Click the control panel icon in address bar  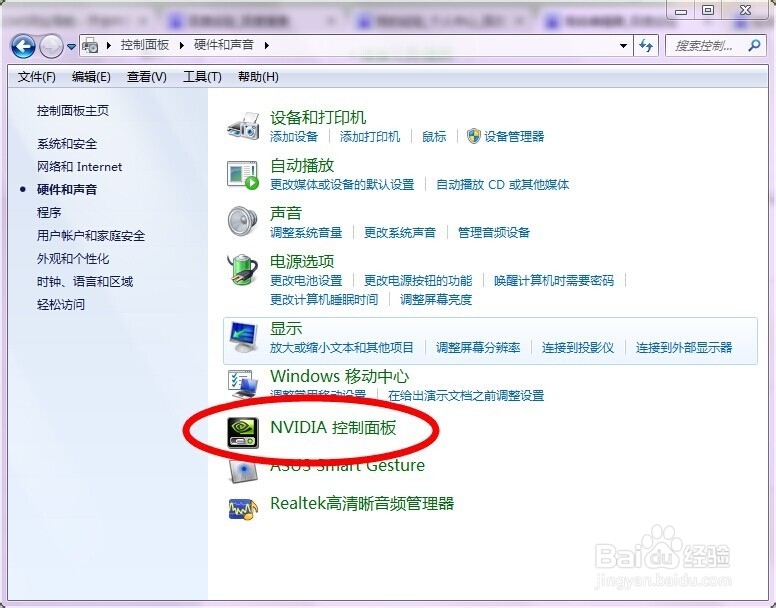point(90,46)
